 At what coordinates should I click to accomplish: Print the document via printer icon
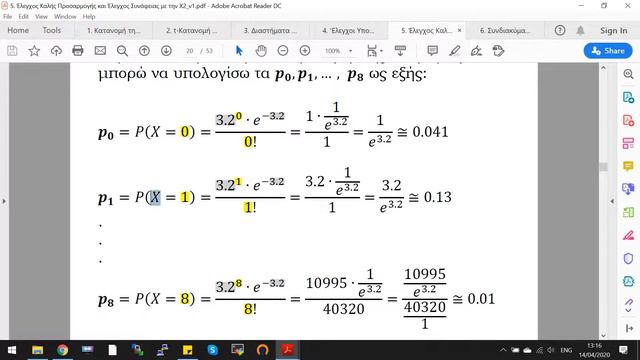pyautogui.click(x=78, y=51)
